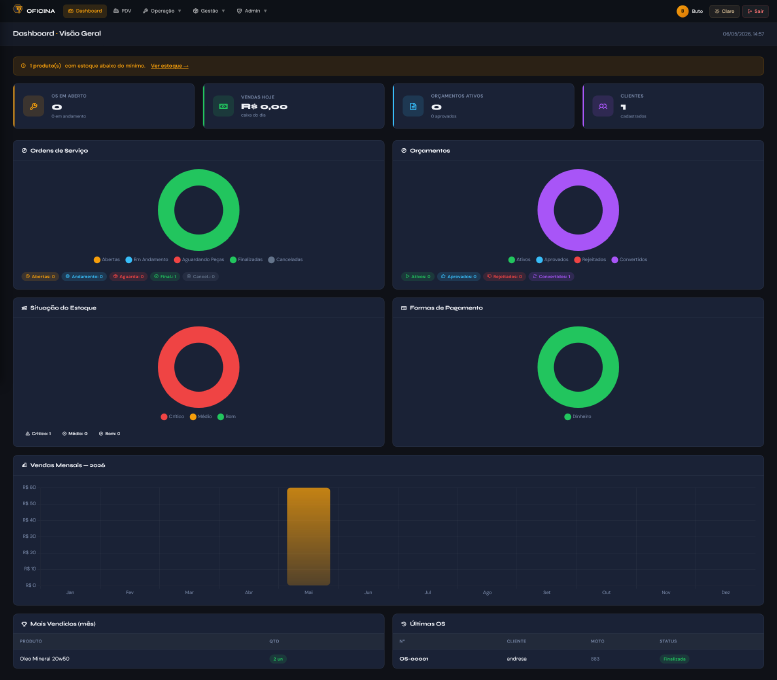This screenshot has height=680, width=777.
Task: Toggle Em Andamento legend entry
Action: tap(147, 260)
